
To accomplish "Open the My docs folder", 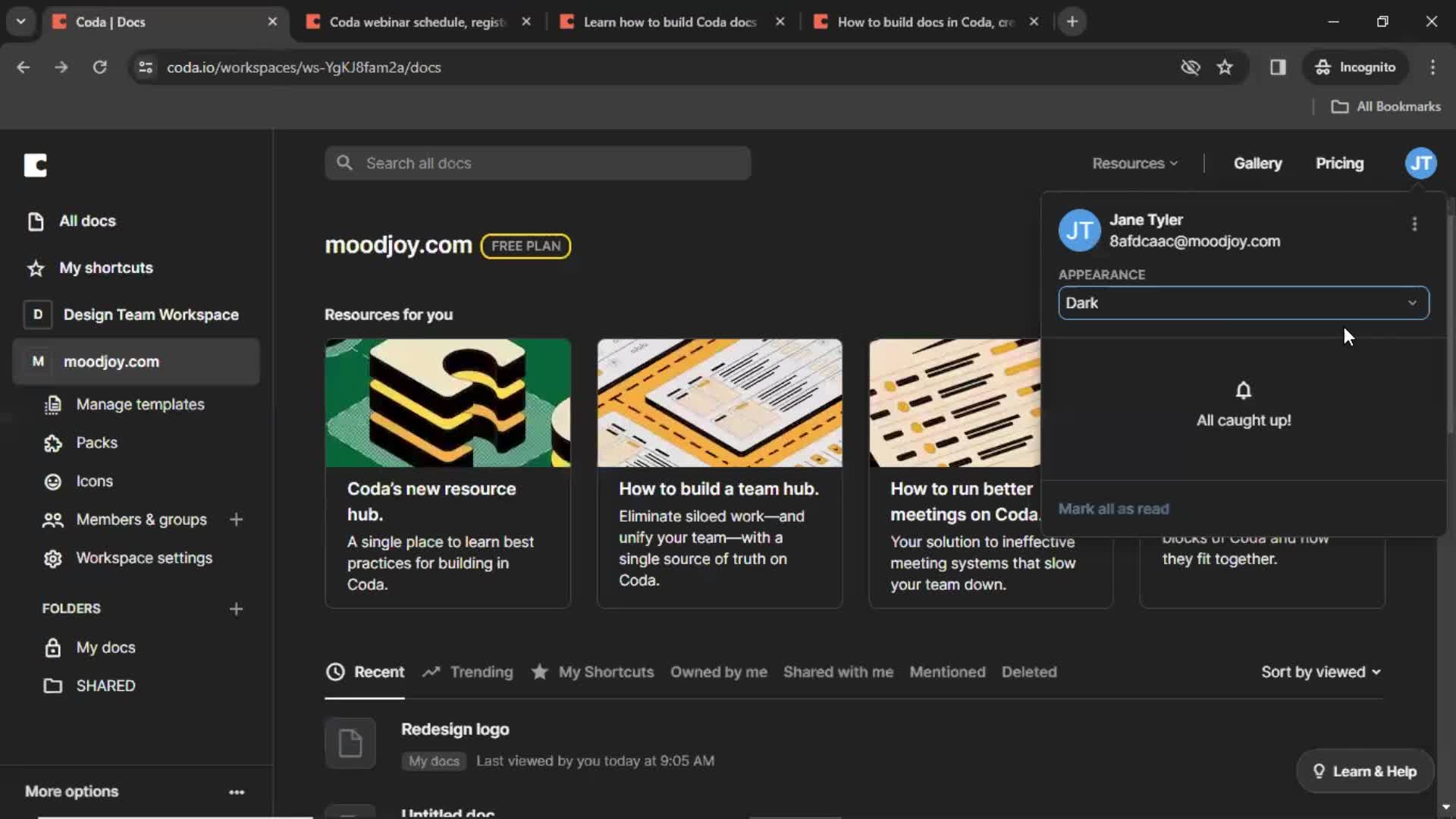I will 105,648.
